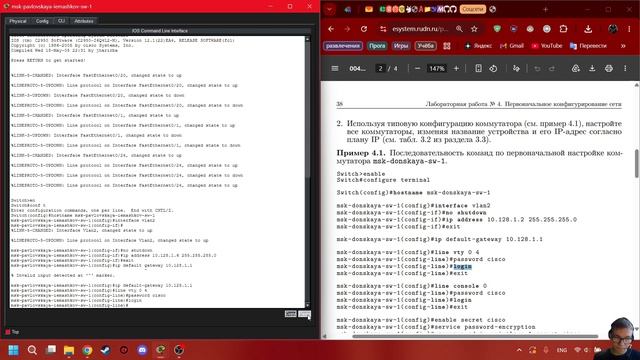Expand the browser tab search chevron
The height and width of the screenshot is (360, 640).
[329, 9]
